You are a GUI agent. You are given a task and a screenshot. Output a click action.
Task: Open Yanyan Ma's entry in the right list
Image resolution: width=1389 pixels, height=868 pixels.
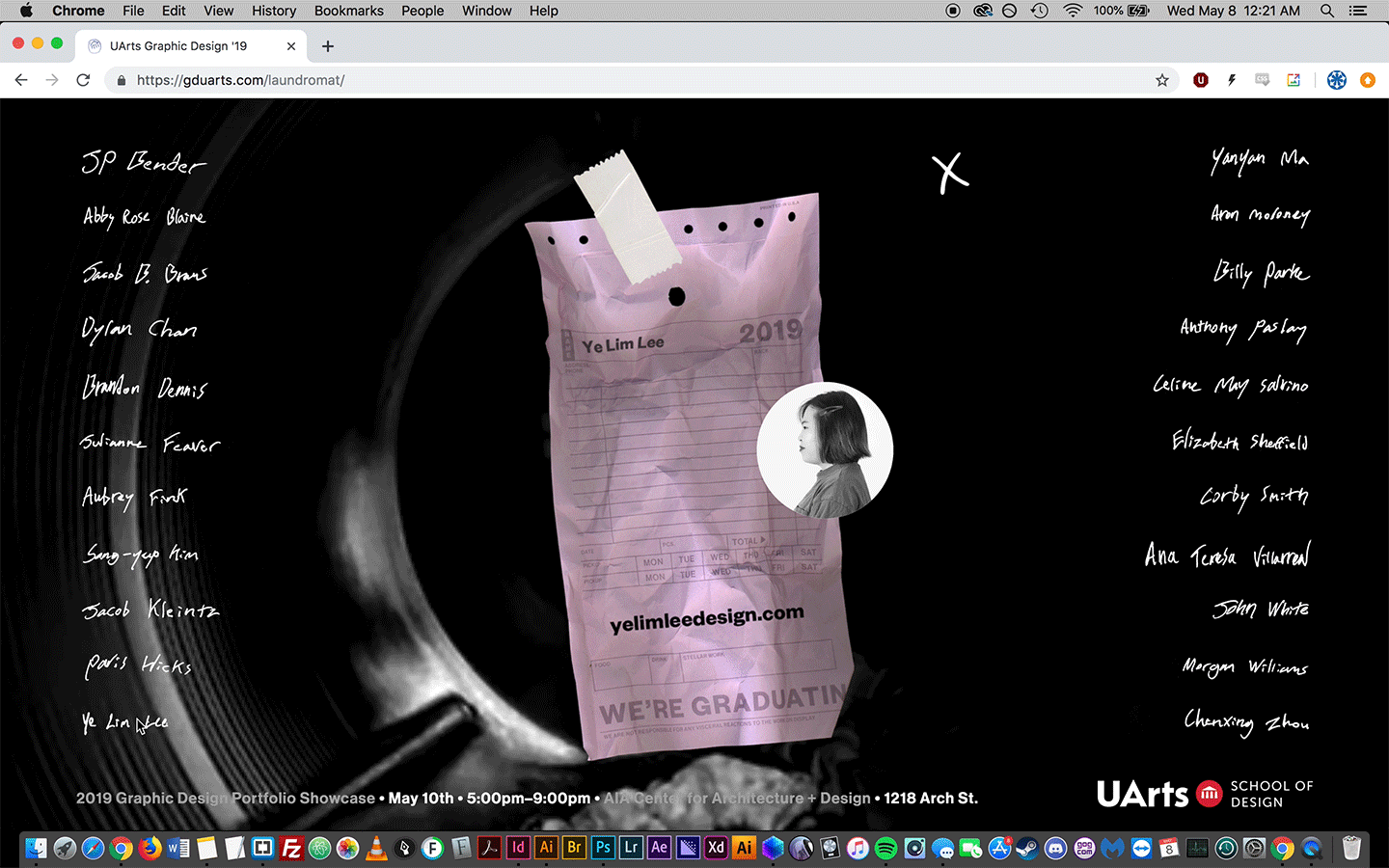tap(1261, 159)
